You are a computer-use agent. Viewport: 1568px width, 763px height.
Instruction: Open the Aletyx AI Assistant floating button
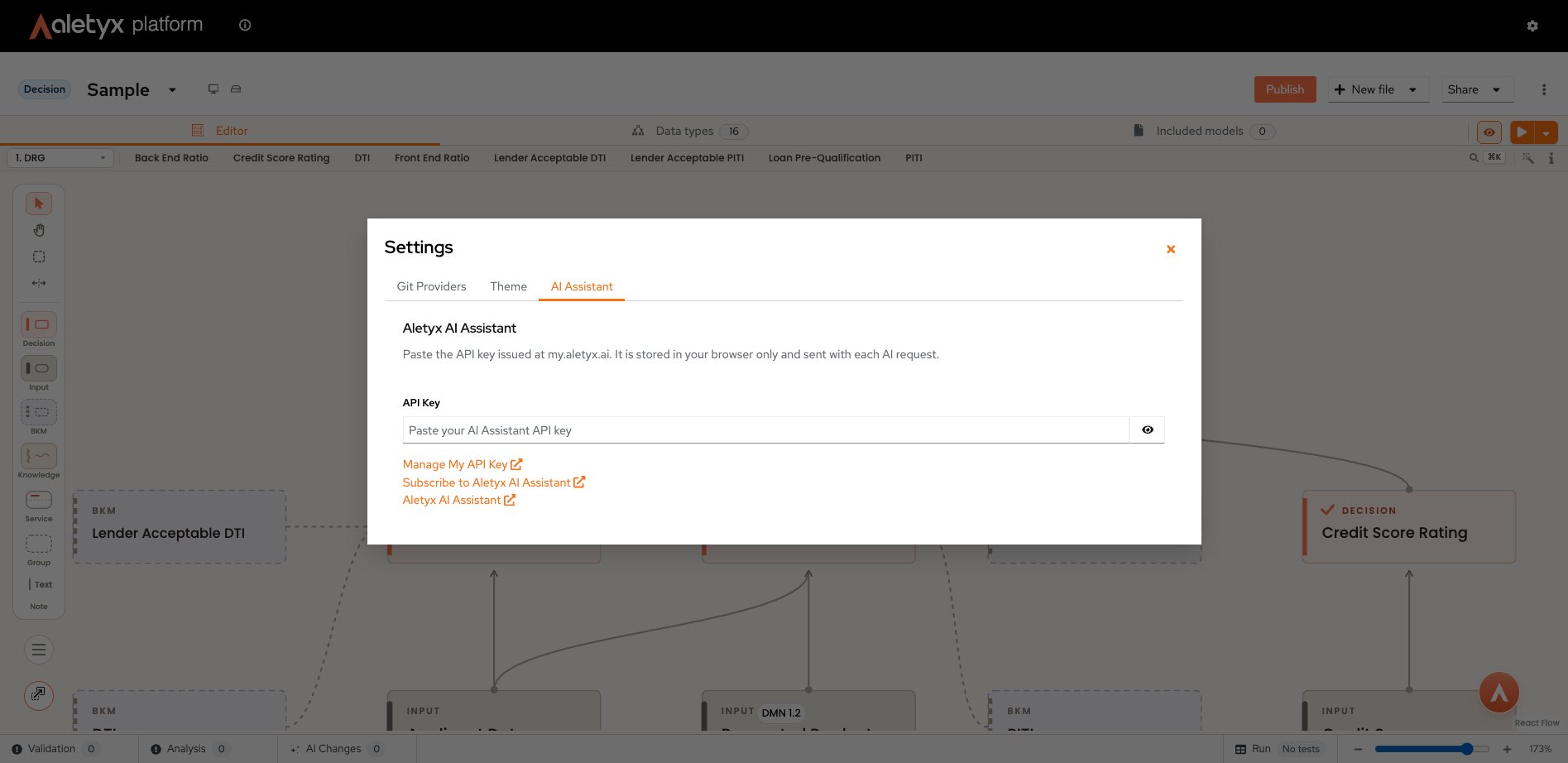[1499, 693]
